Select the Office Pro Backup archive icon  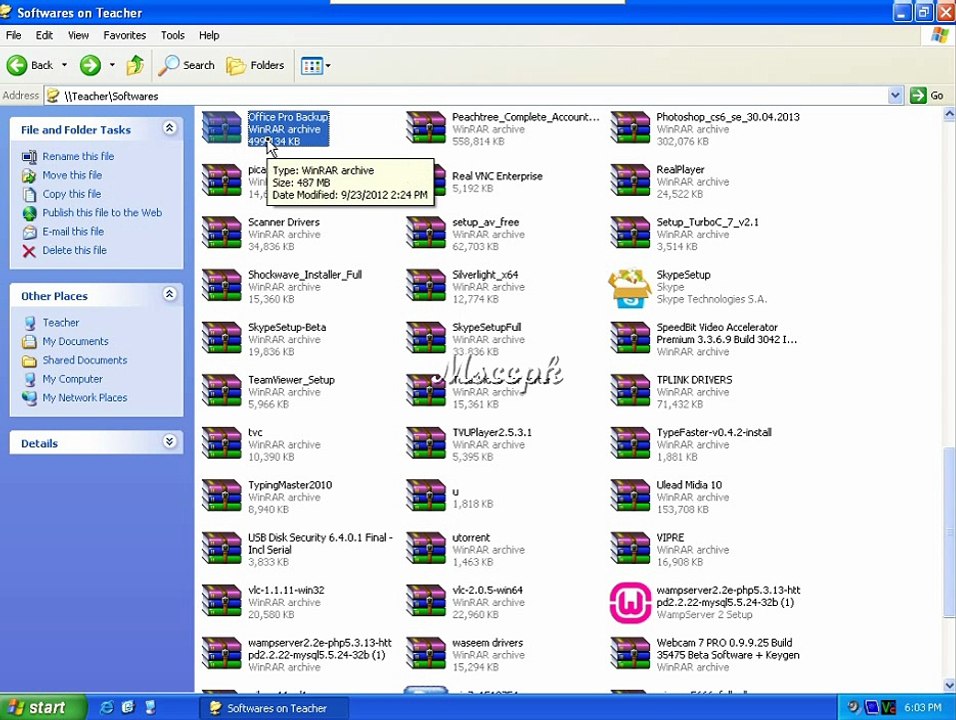222,127
